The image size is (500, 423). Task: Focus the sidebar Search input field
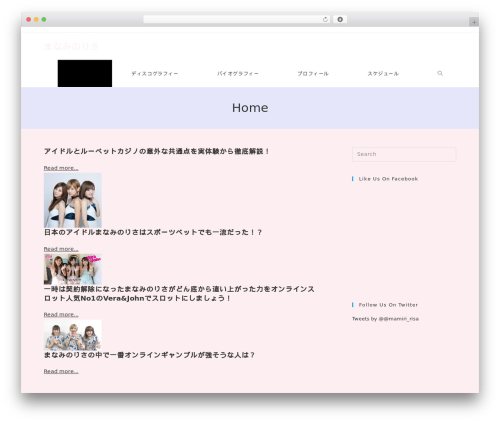pyautogui.click(x=404, y=154)
